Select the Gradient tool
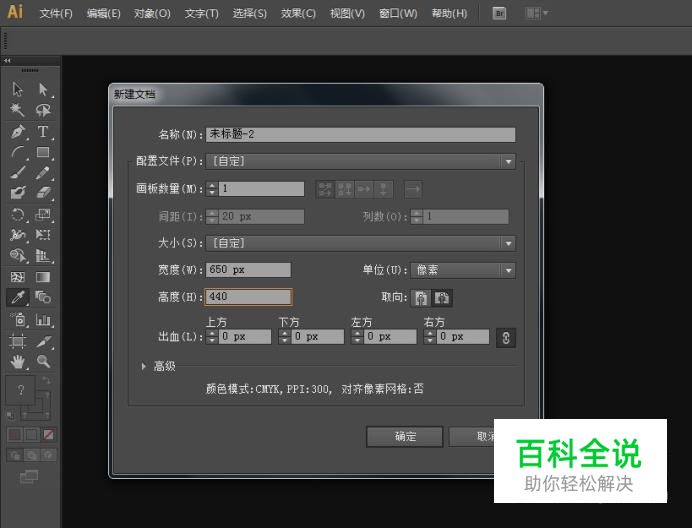692x528 pixels. coord(43,277)
